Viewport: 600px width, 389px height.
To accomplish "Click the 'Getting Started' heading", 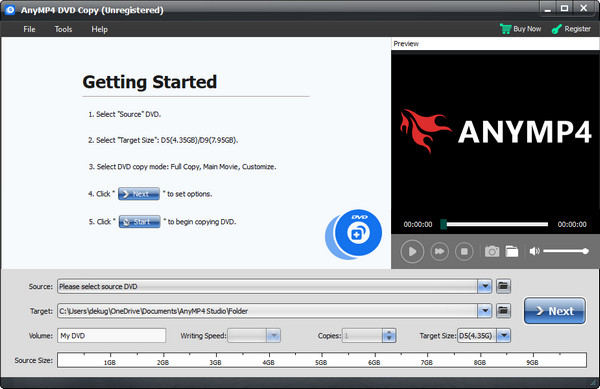I will (x=150, y=82).
